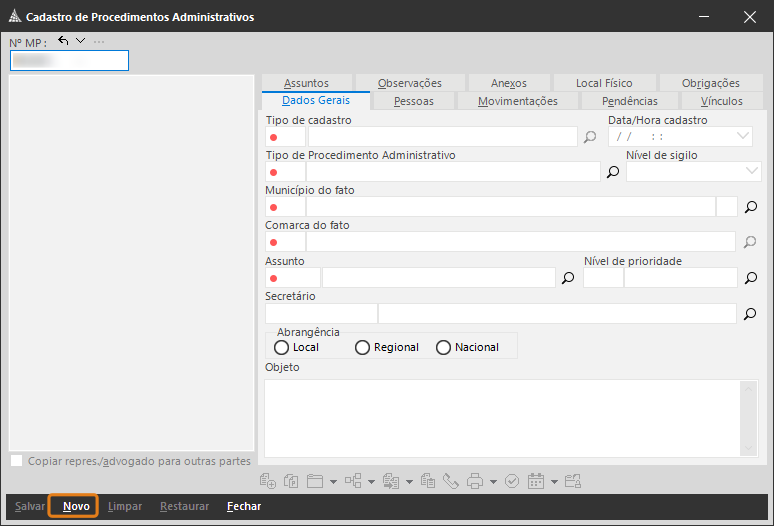Open the hierarchy icon dropdown arrow
The height and width of the screenshot is (526, 774).
pos(372,482)
